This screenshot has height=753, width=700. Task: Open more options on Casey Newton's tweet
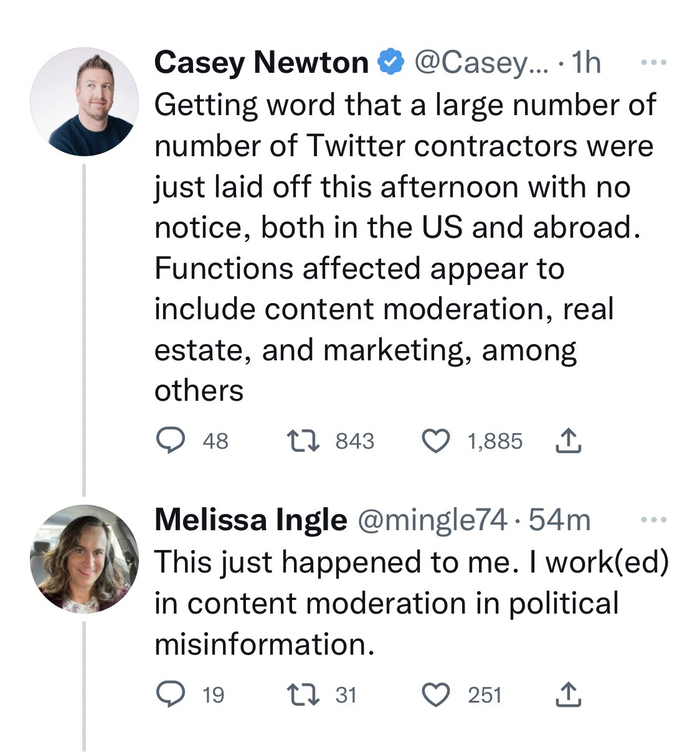[x=652, y=63]
